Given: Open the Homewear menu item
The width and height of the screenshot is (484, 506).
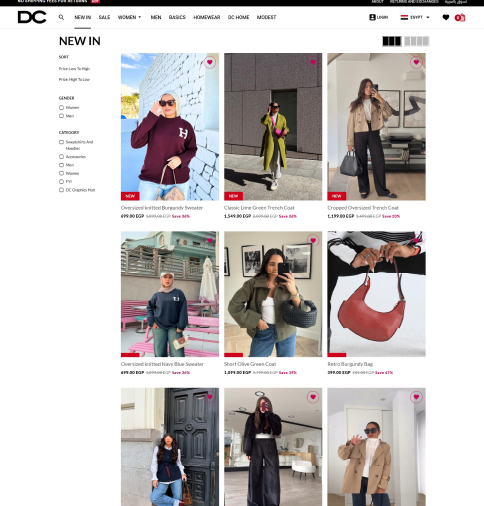Looking at the screenshot, I should pyautogui.click(x=207, y=17).
